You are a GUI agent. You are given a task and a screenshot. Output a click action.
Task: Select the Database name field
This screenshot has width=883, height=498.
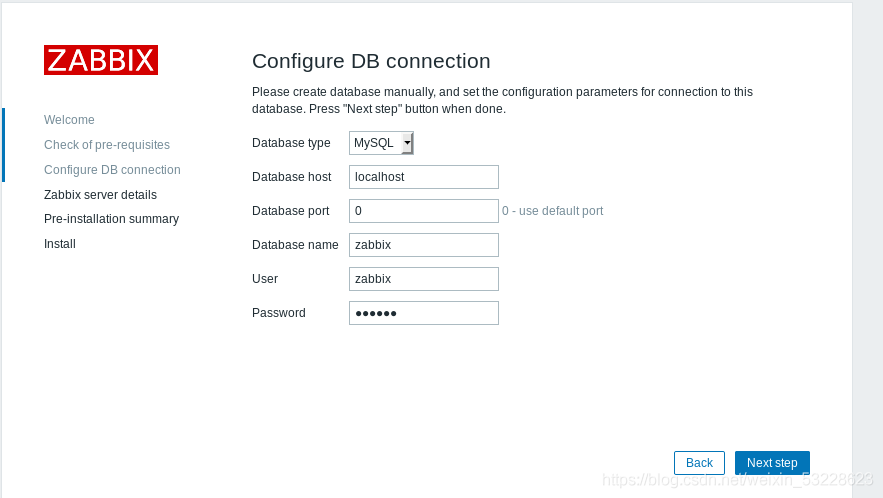tap(423, 245)
